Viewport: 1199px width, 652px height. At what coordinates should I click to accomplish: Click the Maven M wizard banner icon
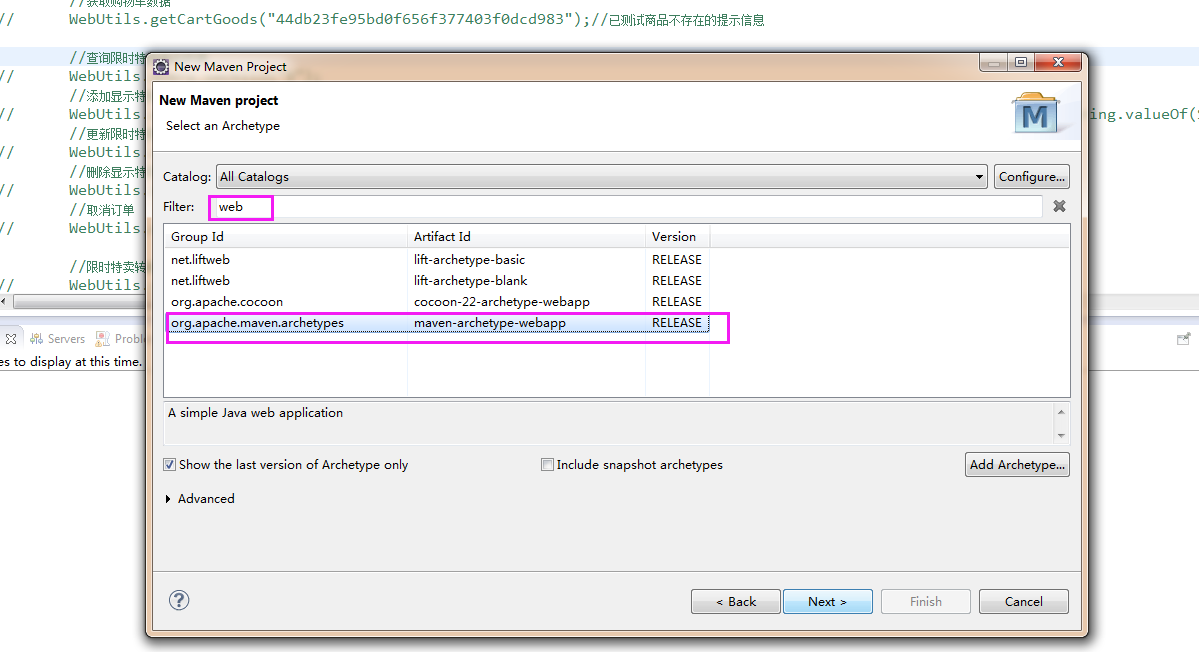pyautogui.click(x=1035, y=113)
